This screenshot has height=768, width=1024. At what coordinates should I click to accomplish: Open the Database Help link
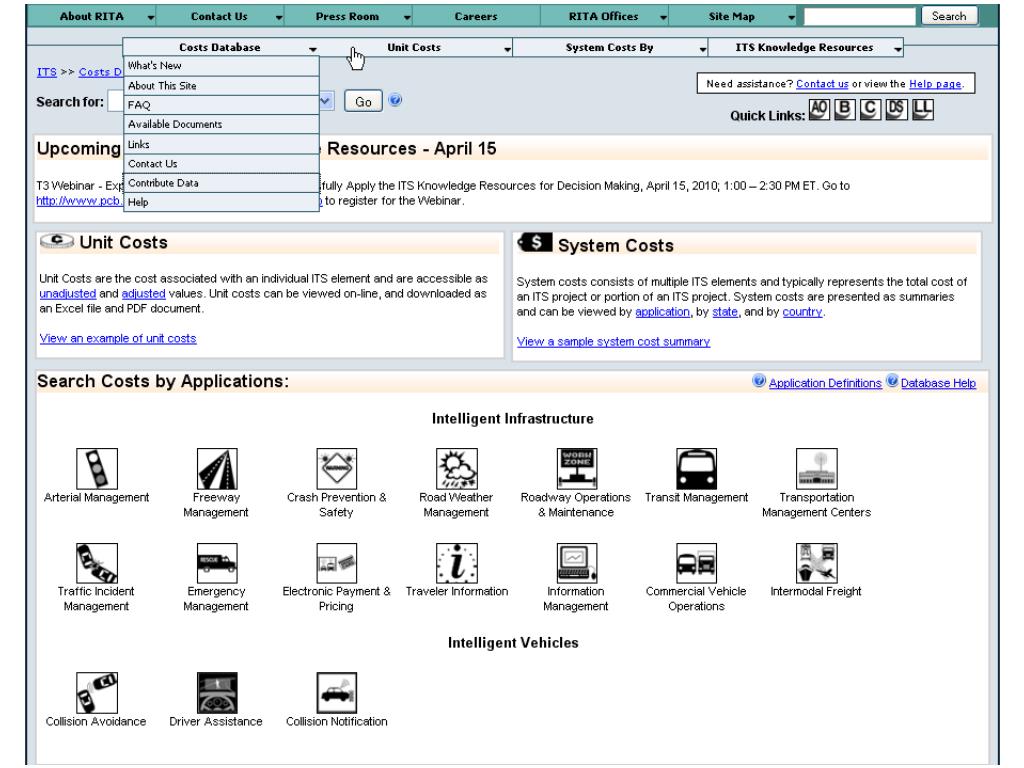click(x=938, y=383)
